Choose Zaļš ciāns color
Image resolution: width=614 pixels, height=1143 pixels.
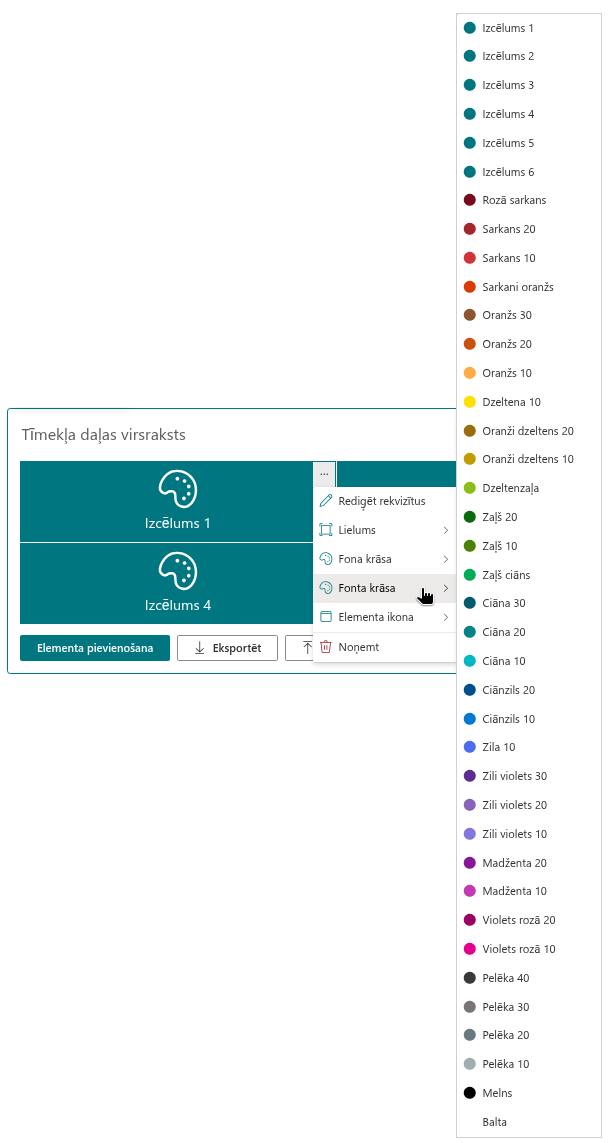[x=529, y=575]
